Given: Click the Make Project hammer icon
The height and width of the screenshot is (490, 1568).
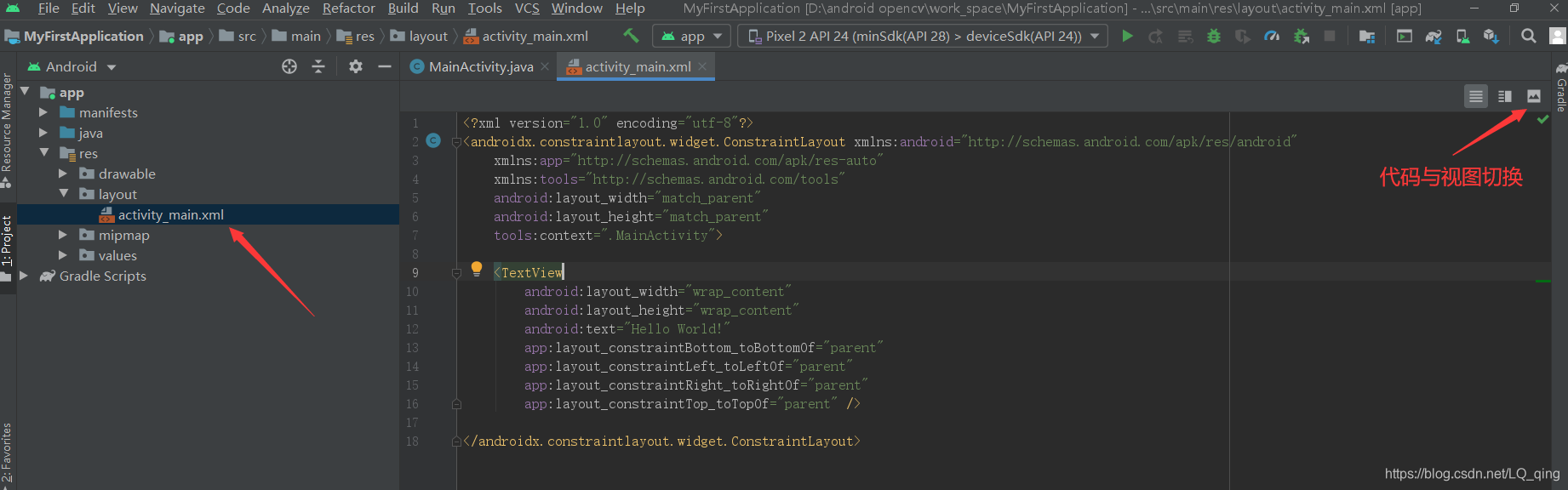Looking at the screenshot, I should (x=631, y=36).
